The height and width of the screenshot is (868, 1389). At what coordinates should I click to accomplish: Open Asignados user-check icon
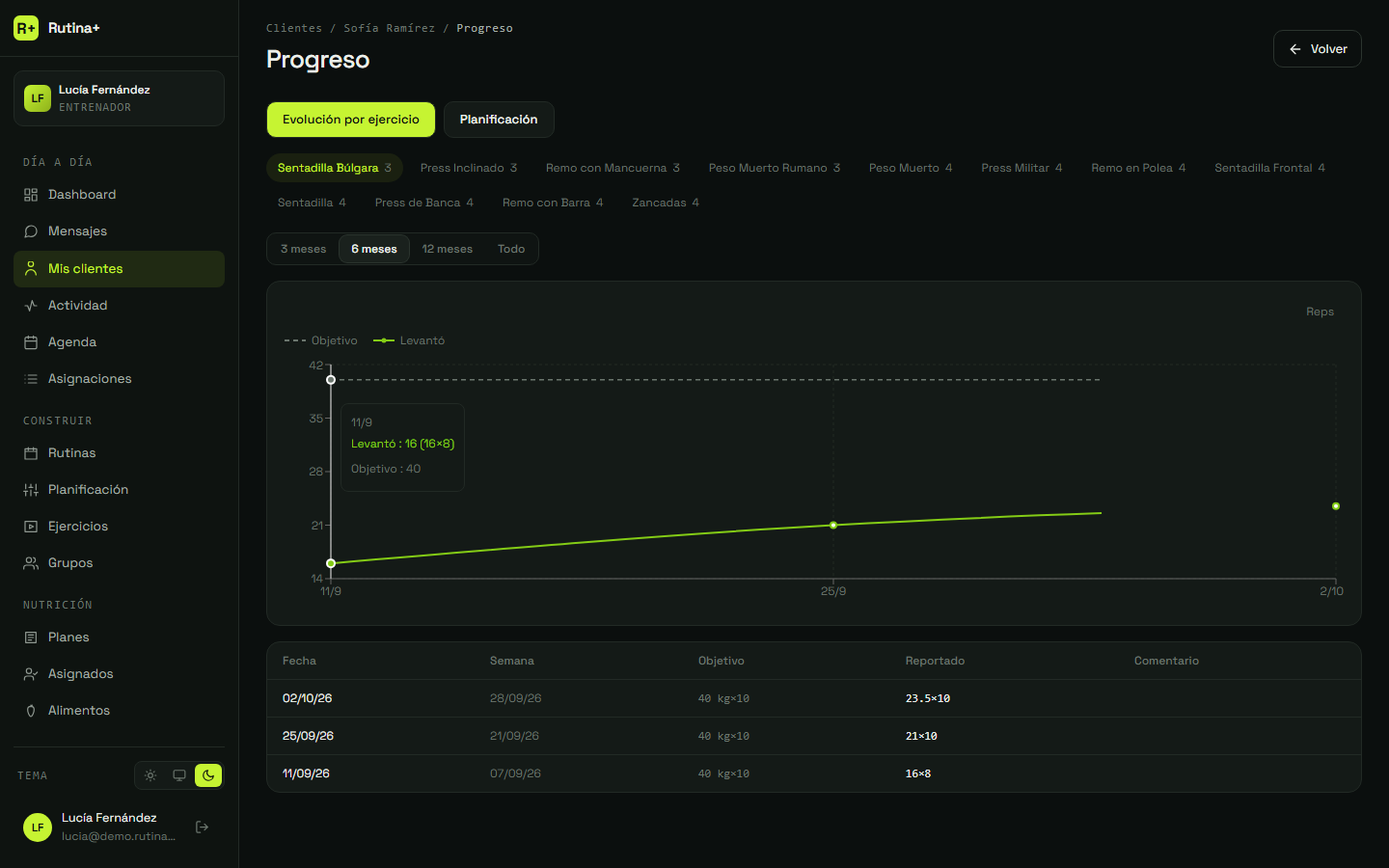coord(31,674)
